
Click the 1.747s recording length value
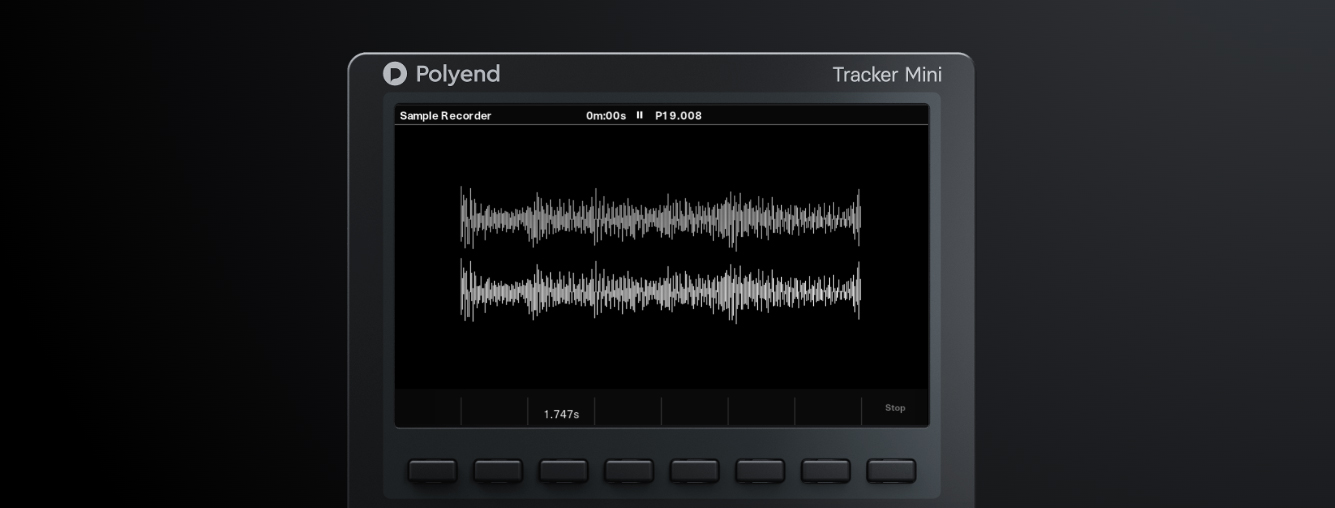[x=561, y=414]
